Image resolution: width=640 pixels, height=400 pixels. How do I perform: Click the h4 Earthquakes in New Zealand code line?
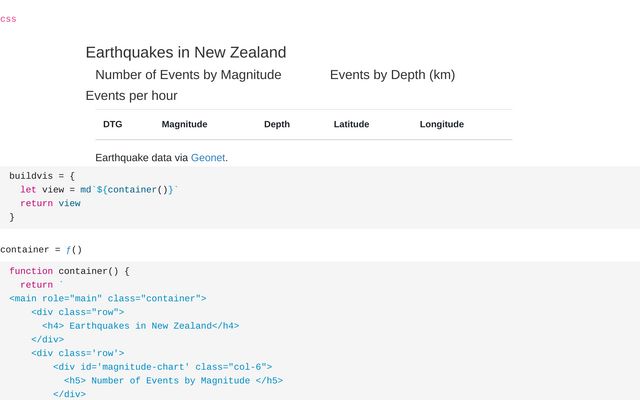point(140,325)
